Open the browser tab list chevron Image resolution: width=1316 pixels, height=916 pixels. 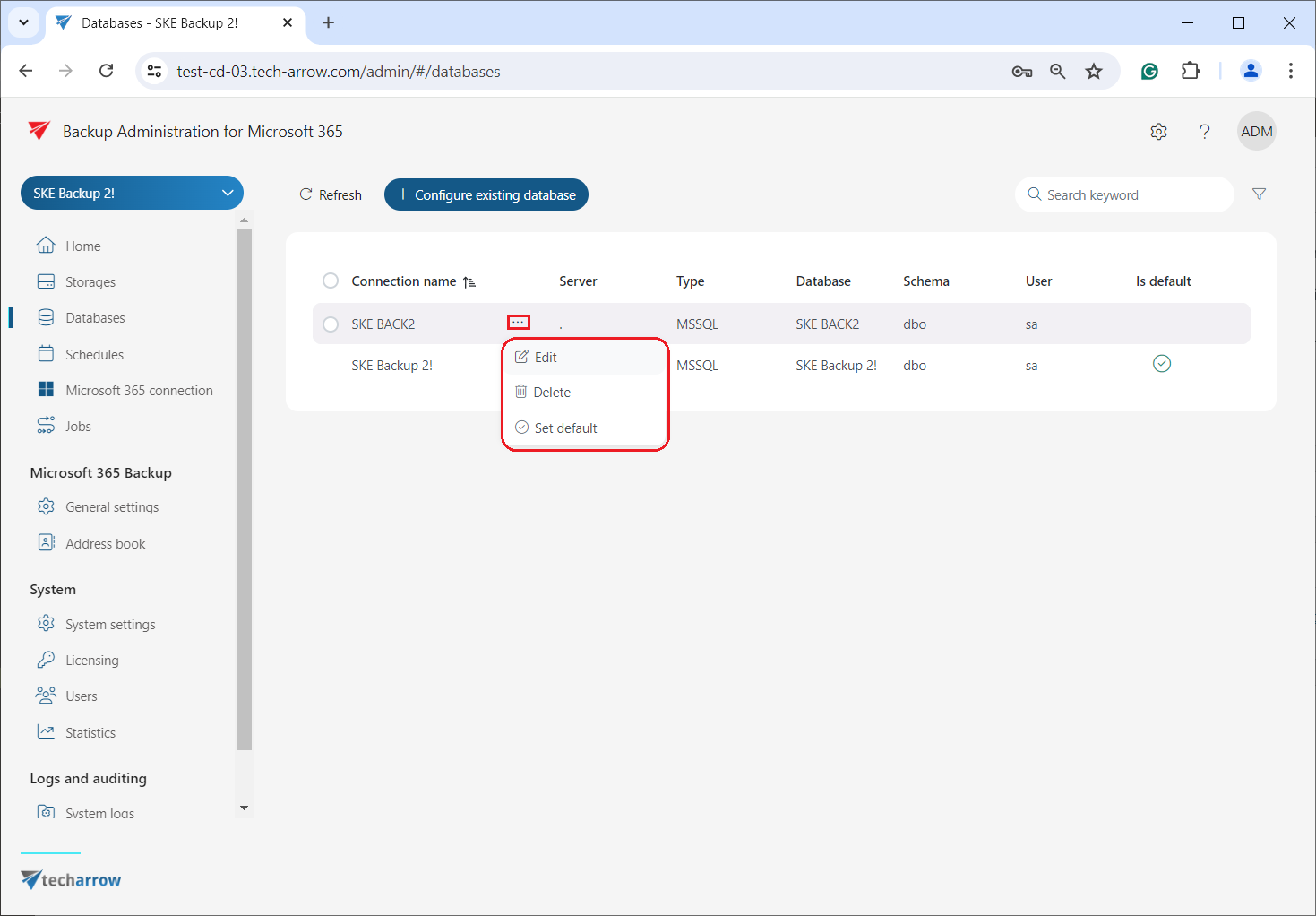pyautogui.click(x=23, y=22)
